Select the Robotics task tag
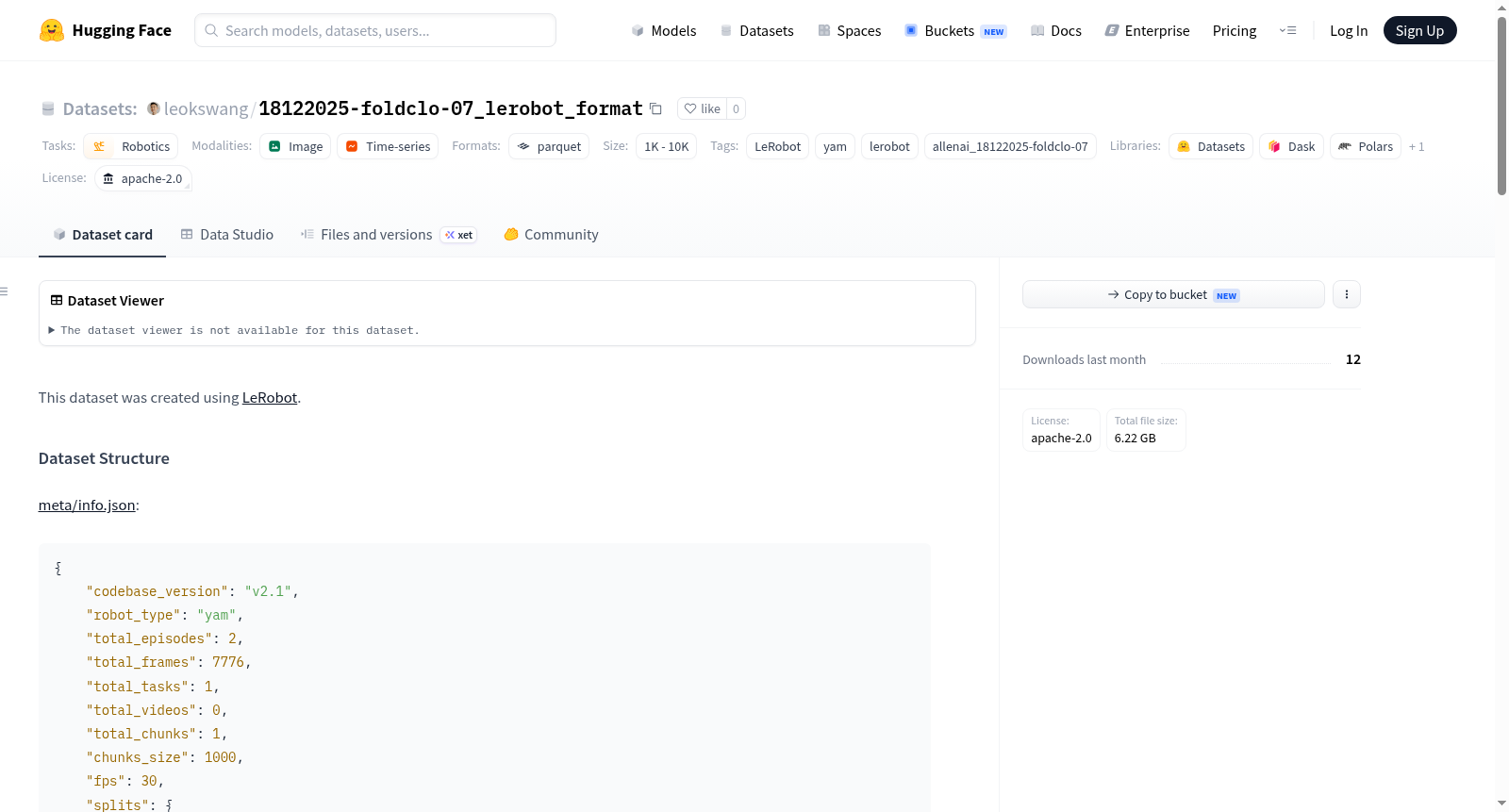 coord(130,146)
